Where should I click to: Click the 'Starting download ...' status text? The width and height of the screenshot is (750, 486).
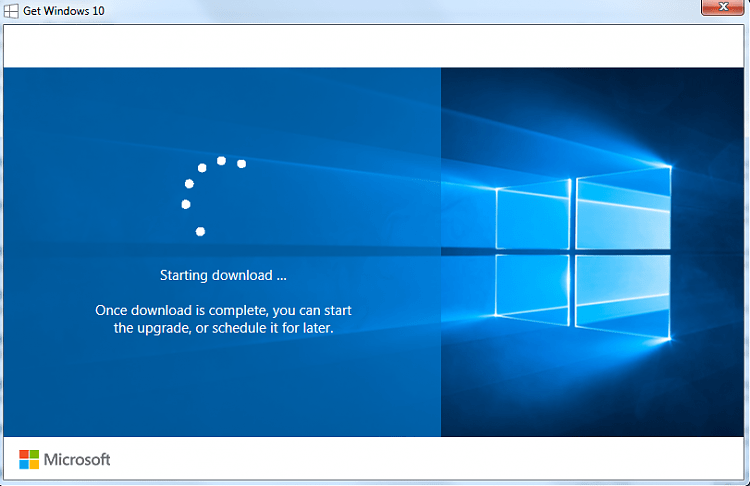pyautogui.click(x=223, y=276)
